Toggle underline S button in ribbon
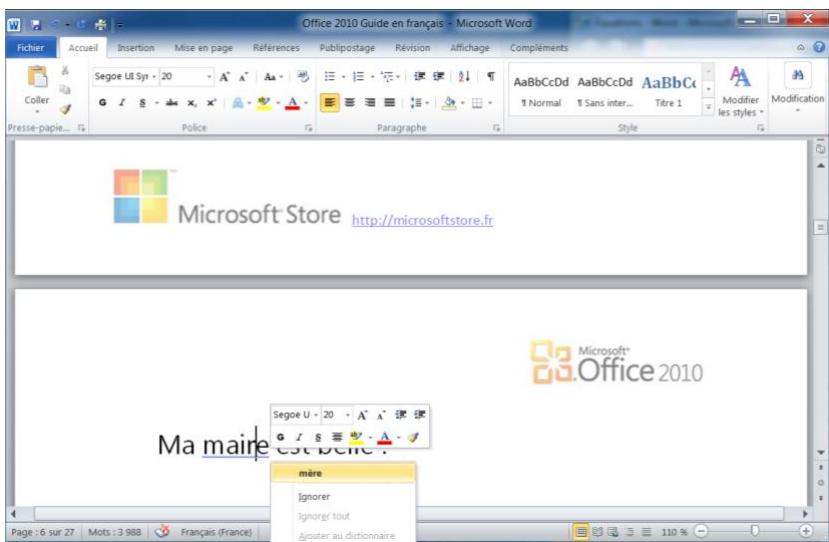 coord(142,103)
